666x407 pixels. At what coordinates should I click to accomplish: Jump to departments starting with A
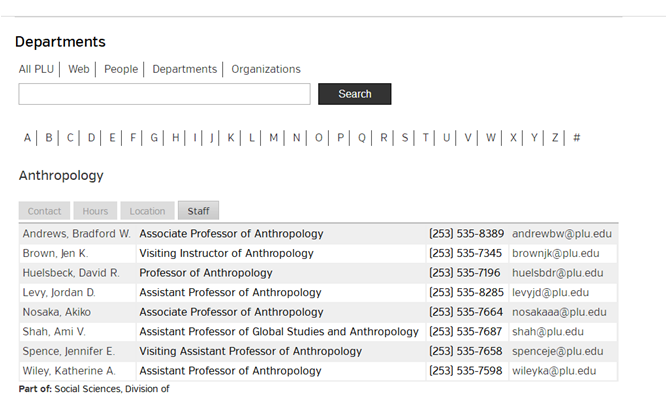pos(27,138)
